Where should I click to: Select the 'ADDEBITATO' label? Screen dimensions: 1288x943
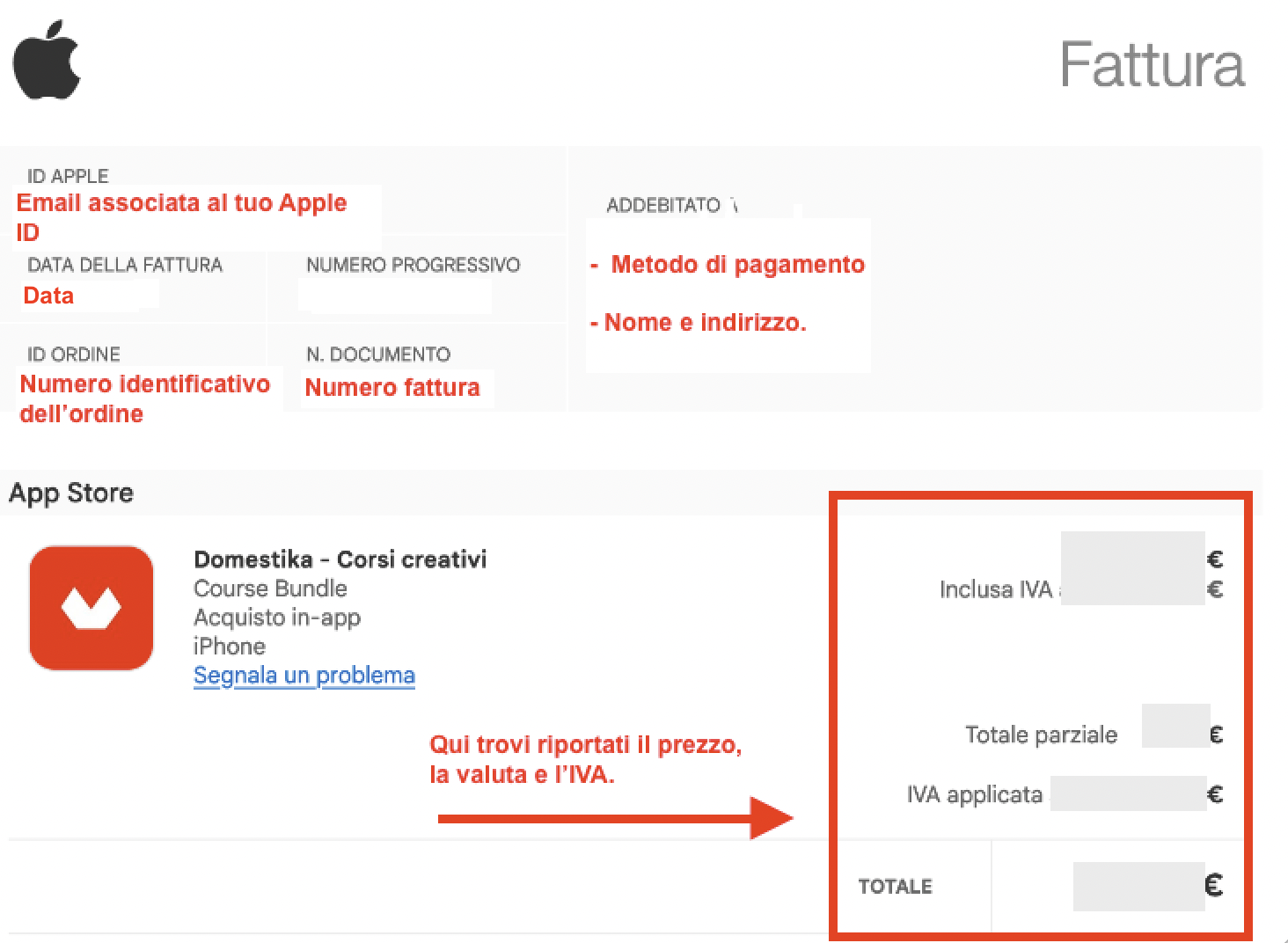coord(663,206)
